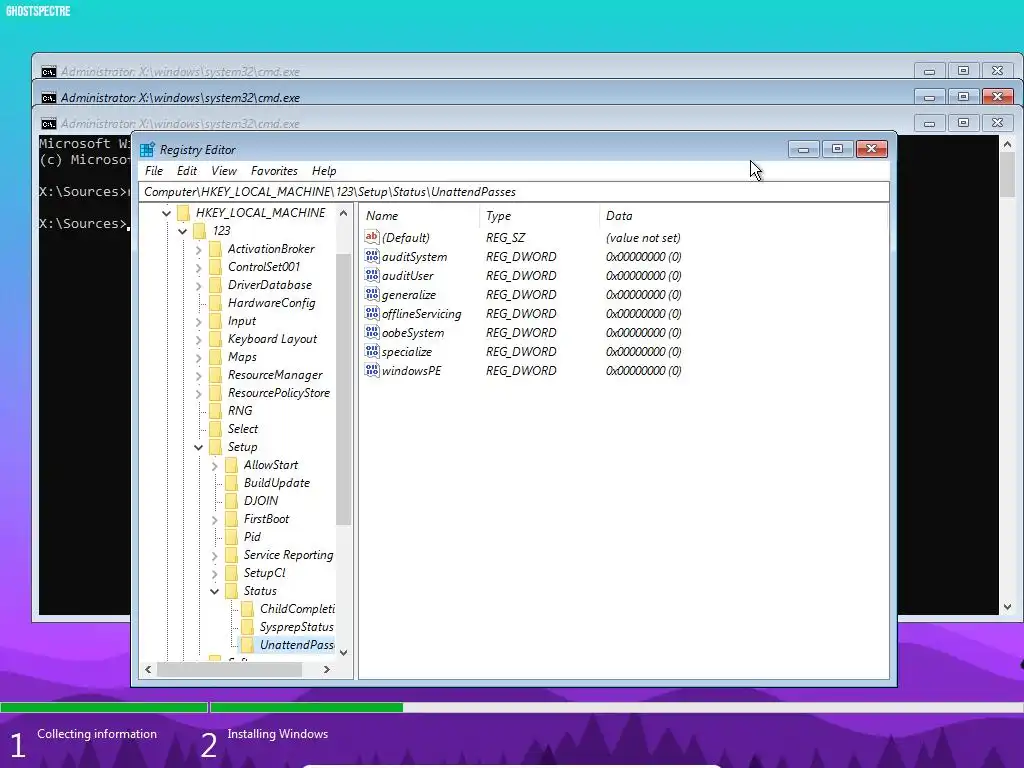Click the tree pane scroll-down arrow
Image resolution: width=1024 pixels, height=768 pixels.
pyautogui.click(x=344, y=652)
